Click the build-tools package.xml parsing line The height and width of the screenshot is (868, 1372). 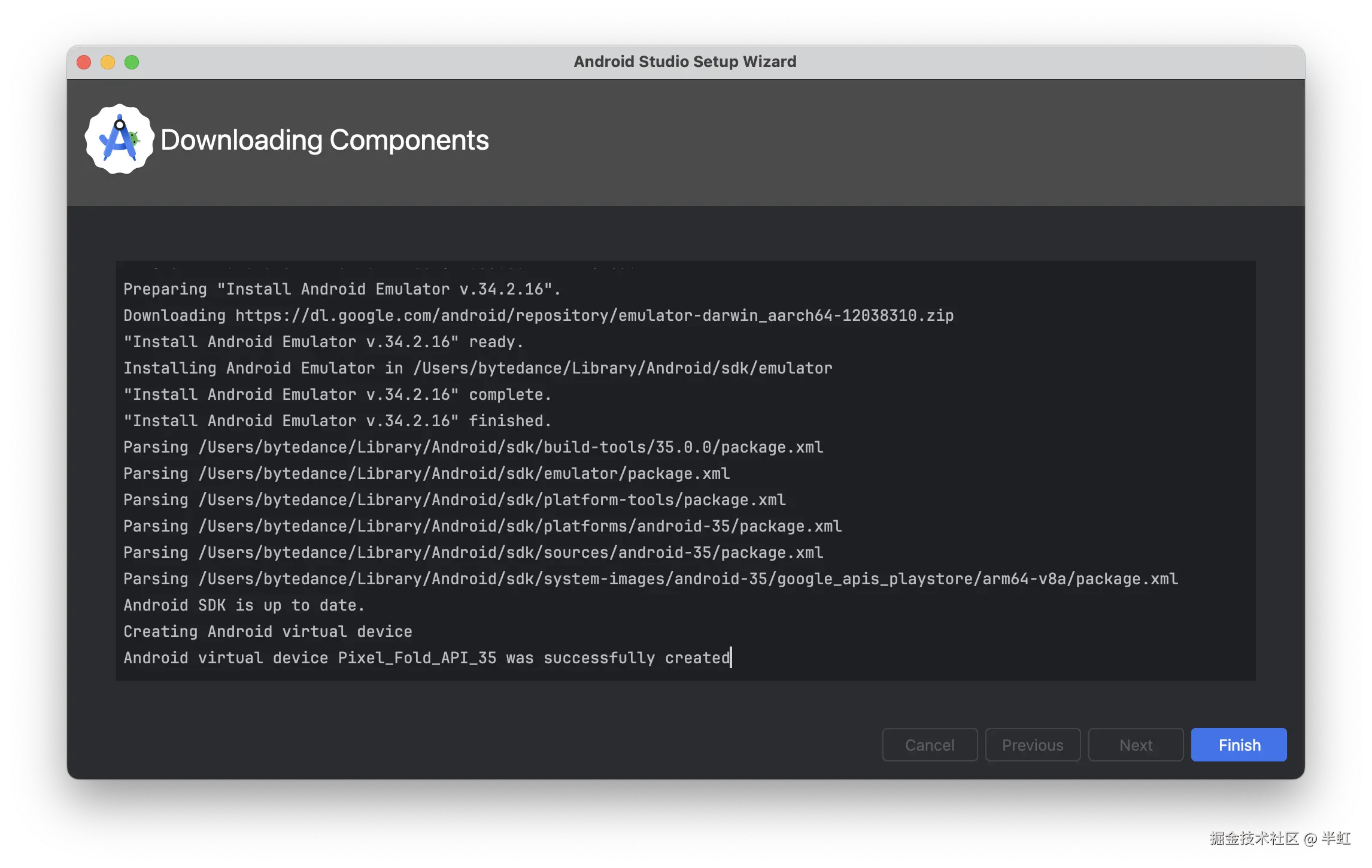(473, 447)
